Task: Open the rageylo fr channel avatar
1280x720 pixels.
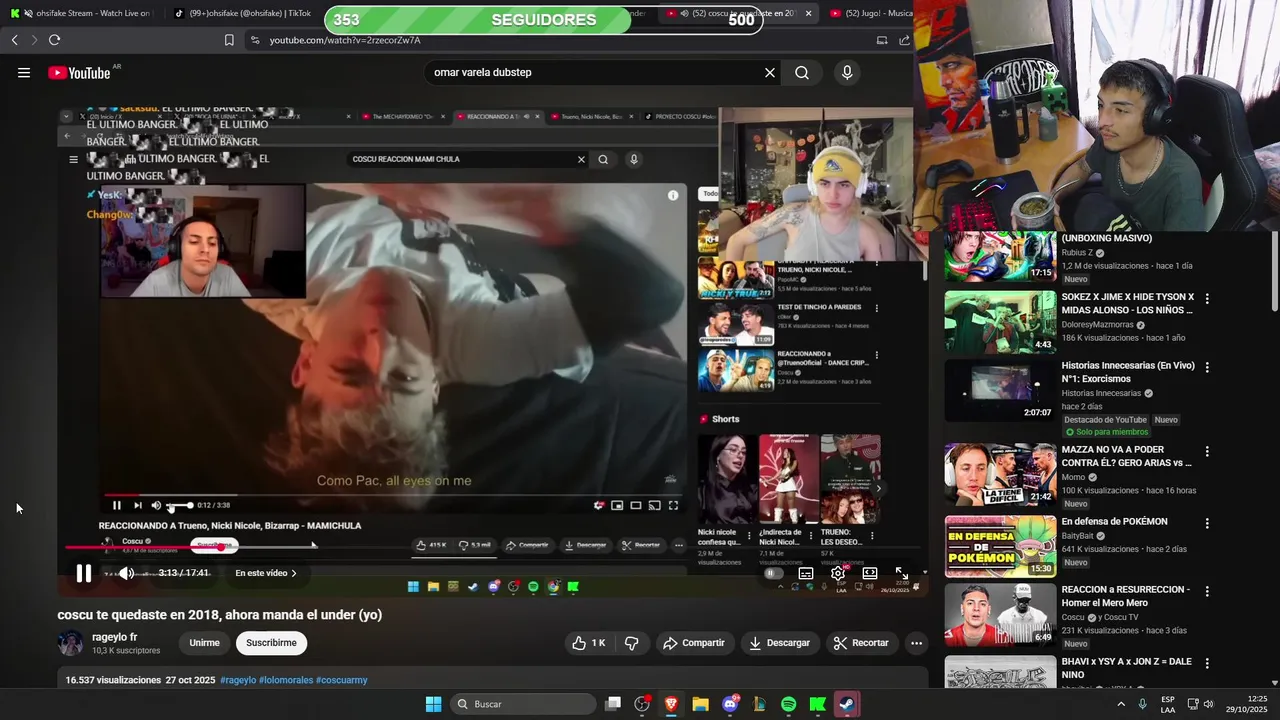Action: tap(71, 643)
